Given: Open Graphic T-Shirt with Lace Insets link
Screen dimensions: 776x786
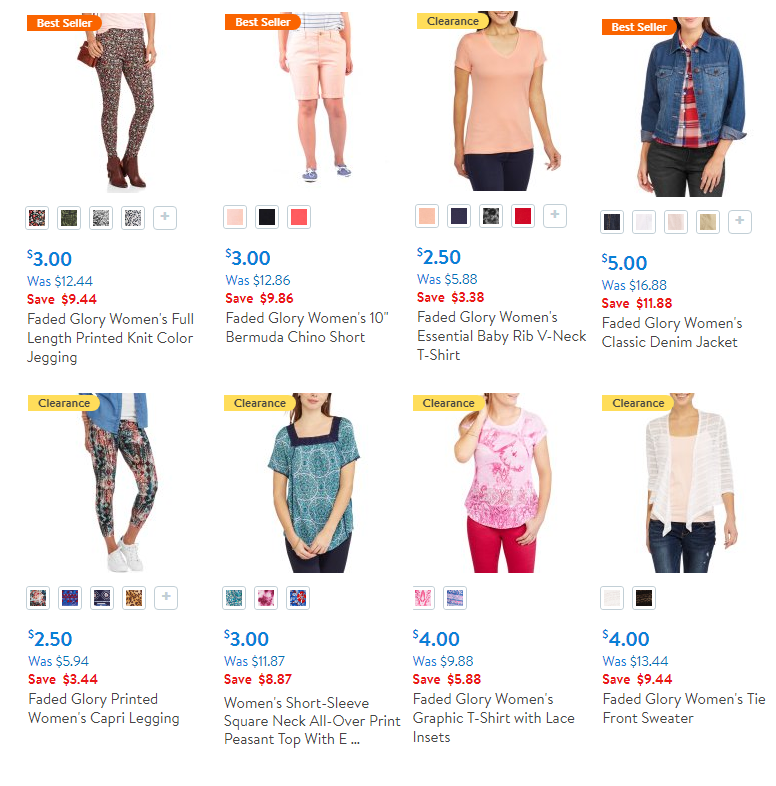Looking at the screenshot, I should pos(493,718).
